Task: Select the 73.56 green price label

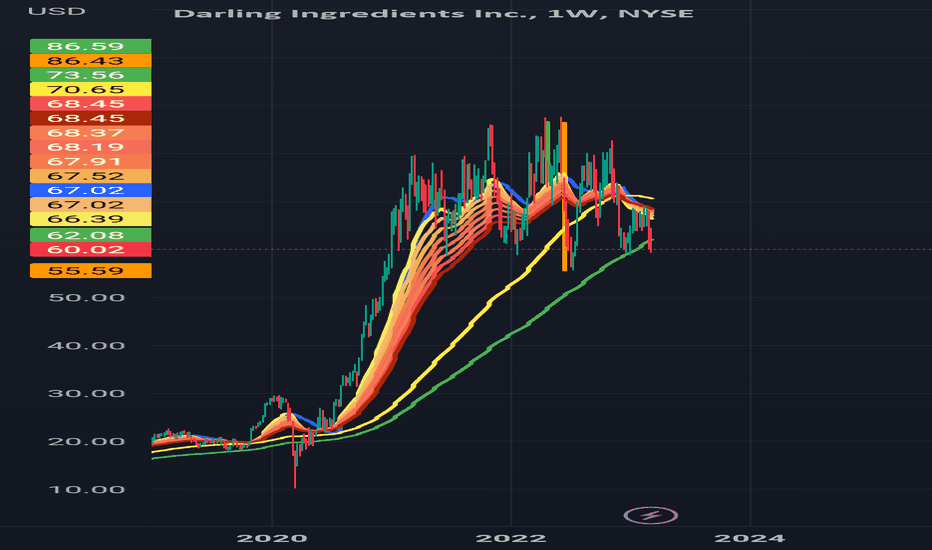Action: point(90,75)
